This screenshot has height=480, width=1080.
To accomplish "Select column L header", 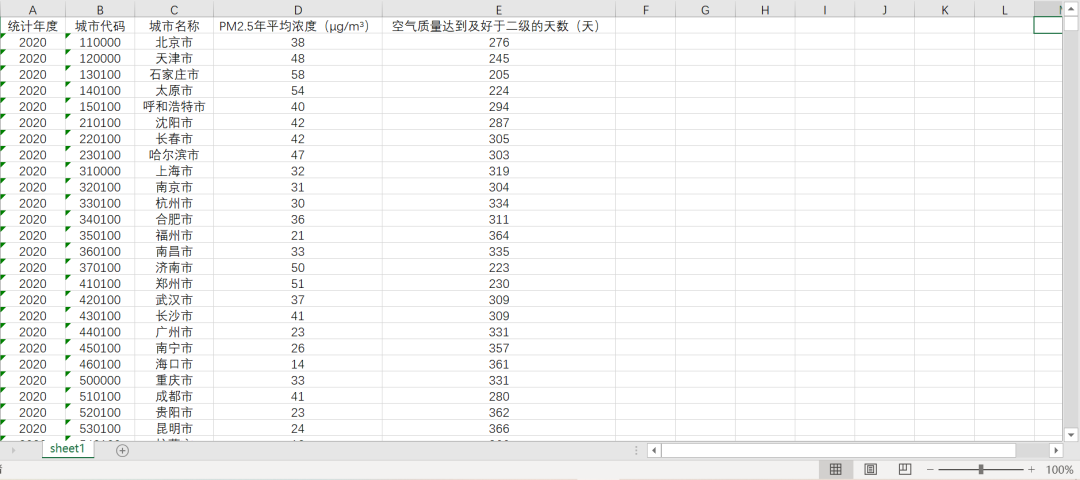I will point(1005,10).
